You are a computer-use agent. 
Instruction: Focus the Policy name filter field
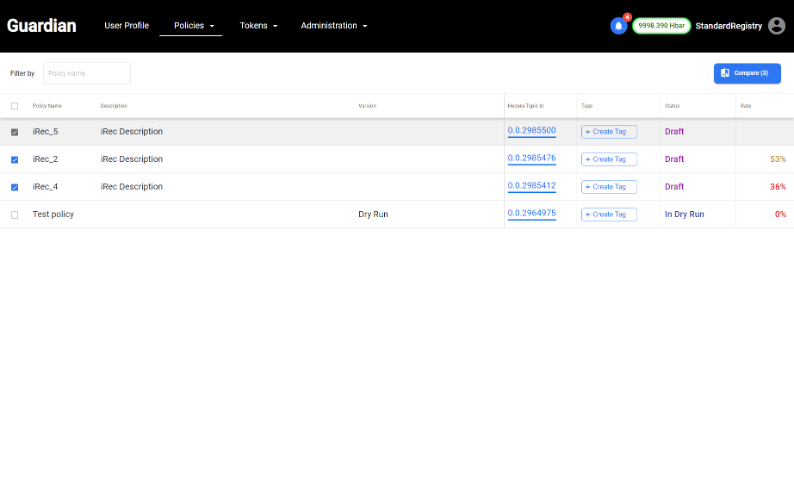[87, 73]
